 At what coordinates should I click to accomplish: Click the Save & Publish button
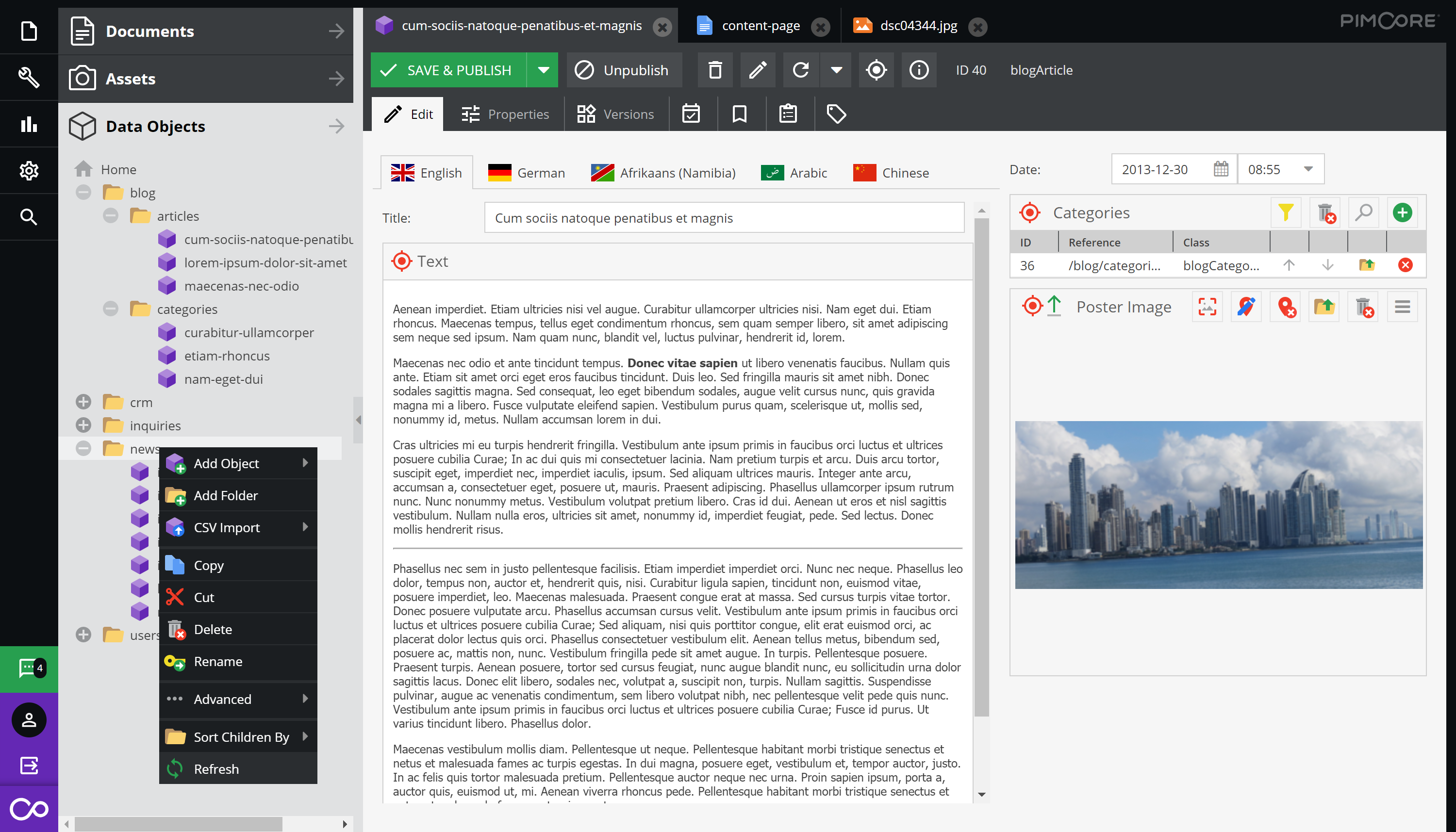pos(448,70)
